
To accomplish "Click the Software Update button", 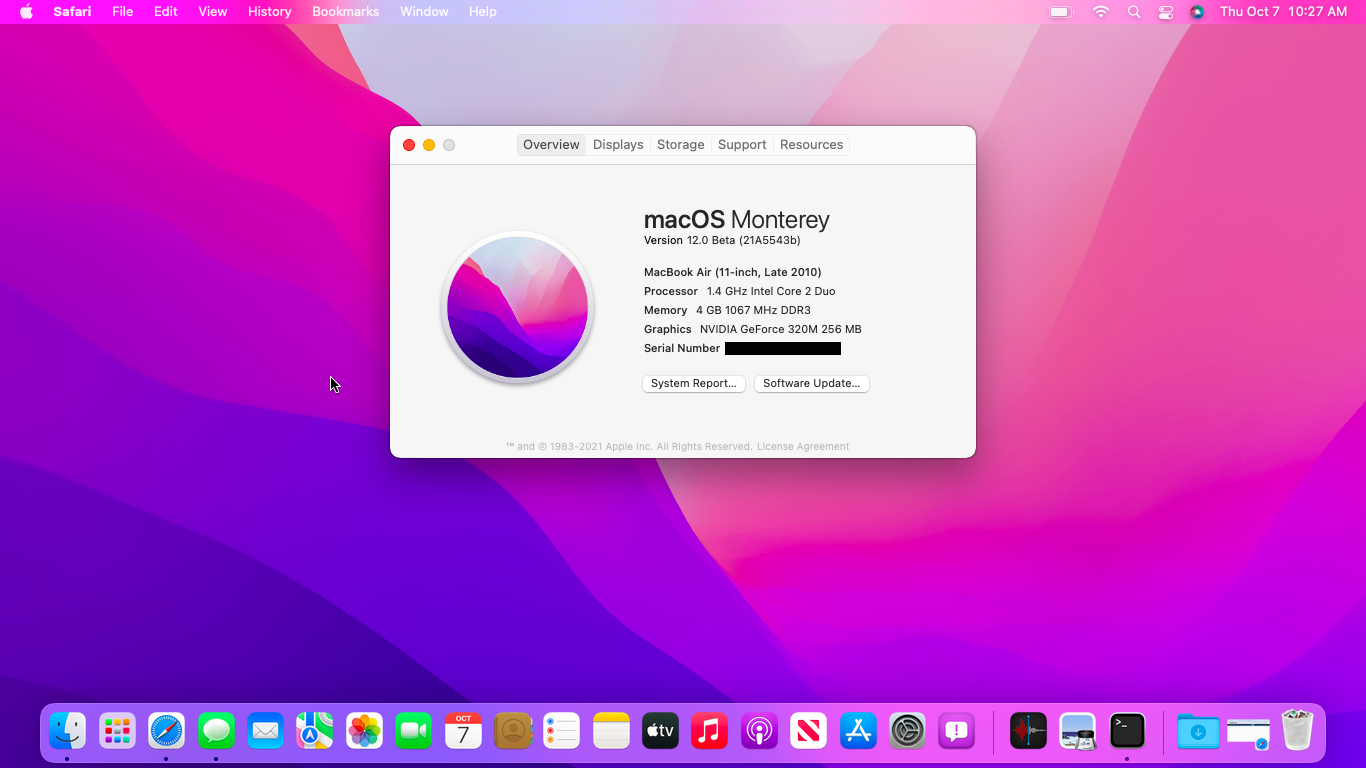I will pyautogui.click(x=812, y=384).
